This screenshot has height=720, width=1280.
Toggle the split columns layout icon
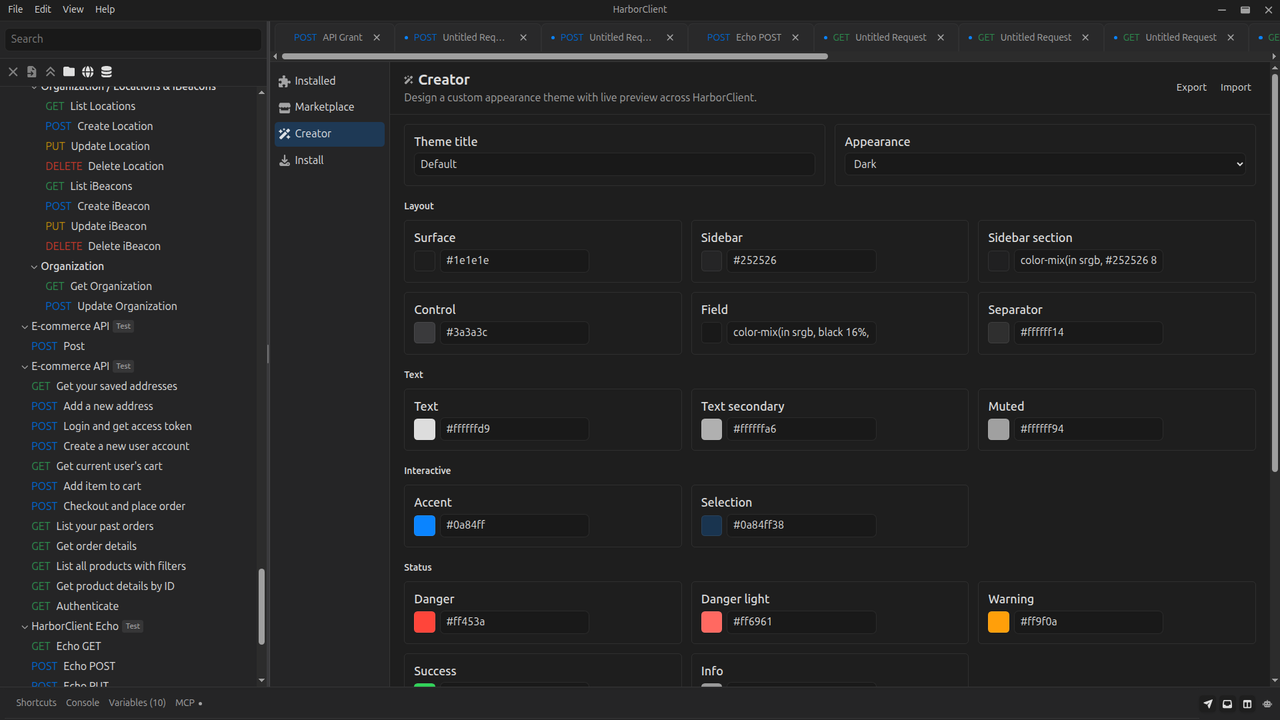(x=1247, y=704)
